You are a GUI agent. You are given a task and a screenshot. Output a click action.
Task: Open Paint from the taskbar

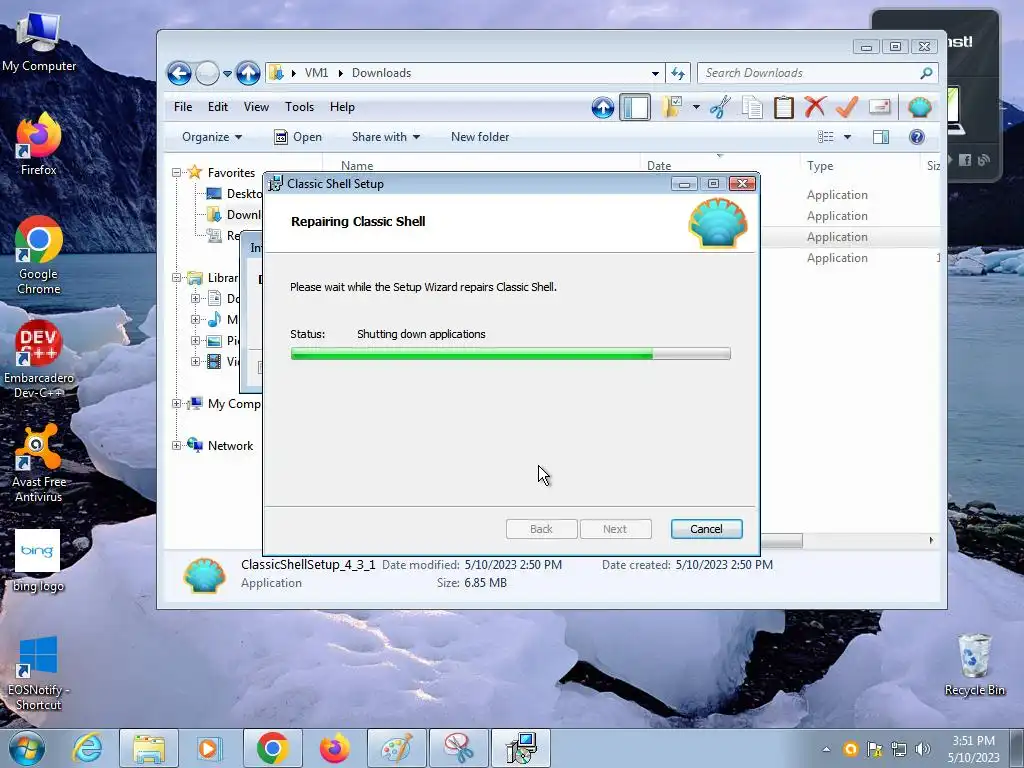point(396,748)
